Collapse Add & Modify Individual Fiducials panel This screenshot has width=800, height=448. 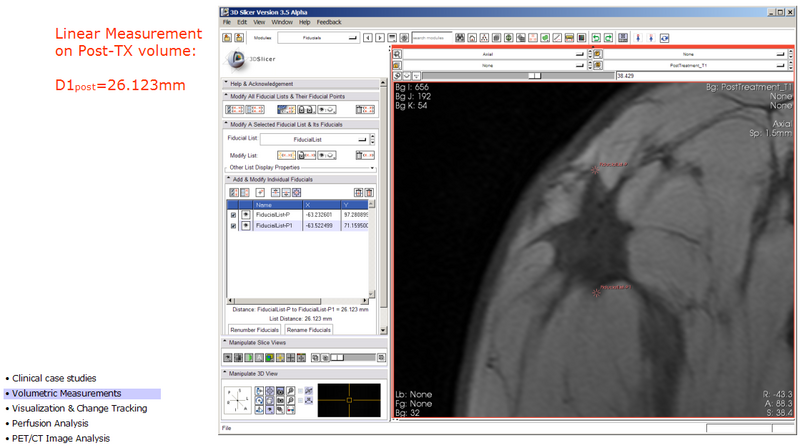[301, 179]
